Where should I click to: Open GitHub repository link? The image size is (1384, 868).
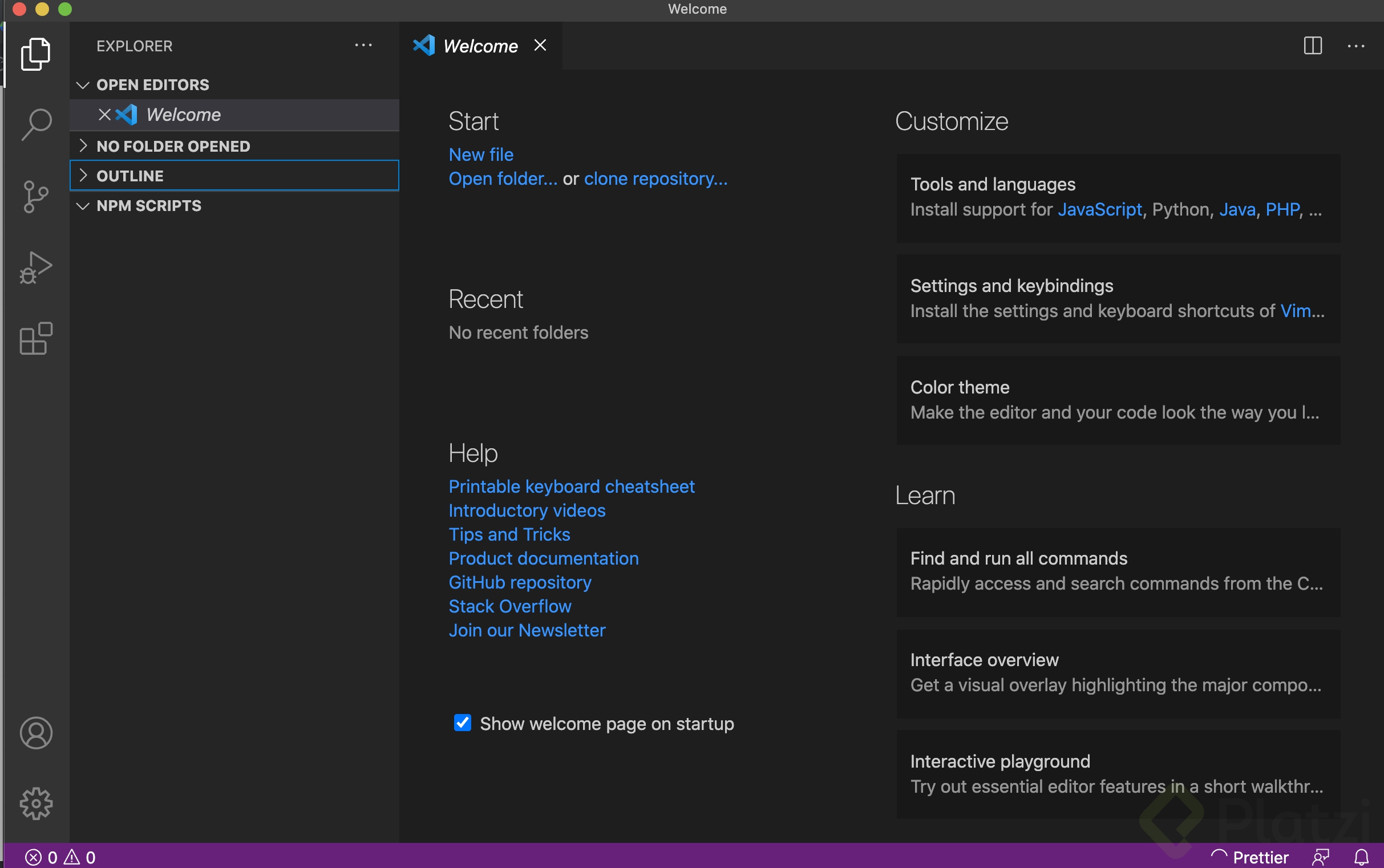click(520, 582)
